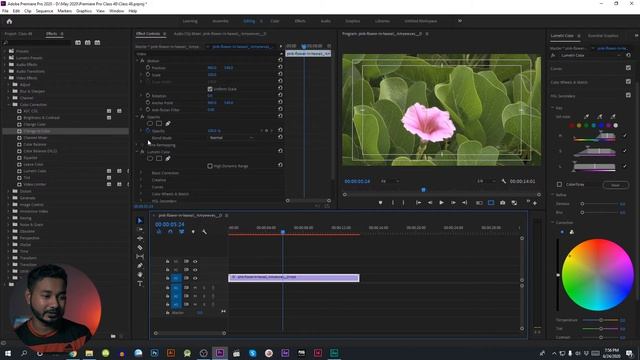Create ellipse mask under Opacity
The image size is (640, 360).
[150, 123]
